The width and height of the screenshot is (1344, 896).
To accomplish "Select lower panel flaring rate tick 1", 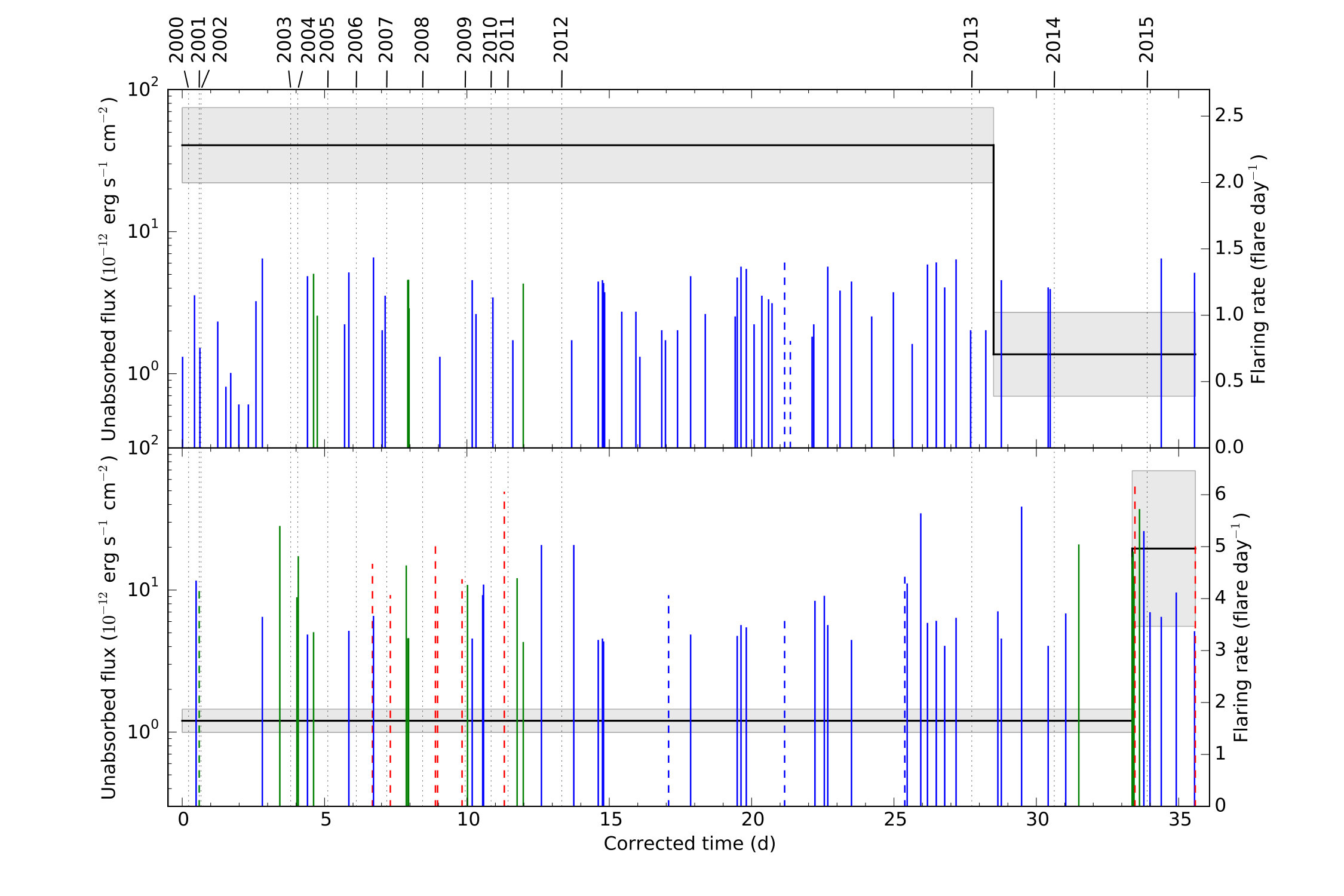I will (1220, 753).
